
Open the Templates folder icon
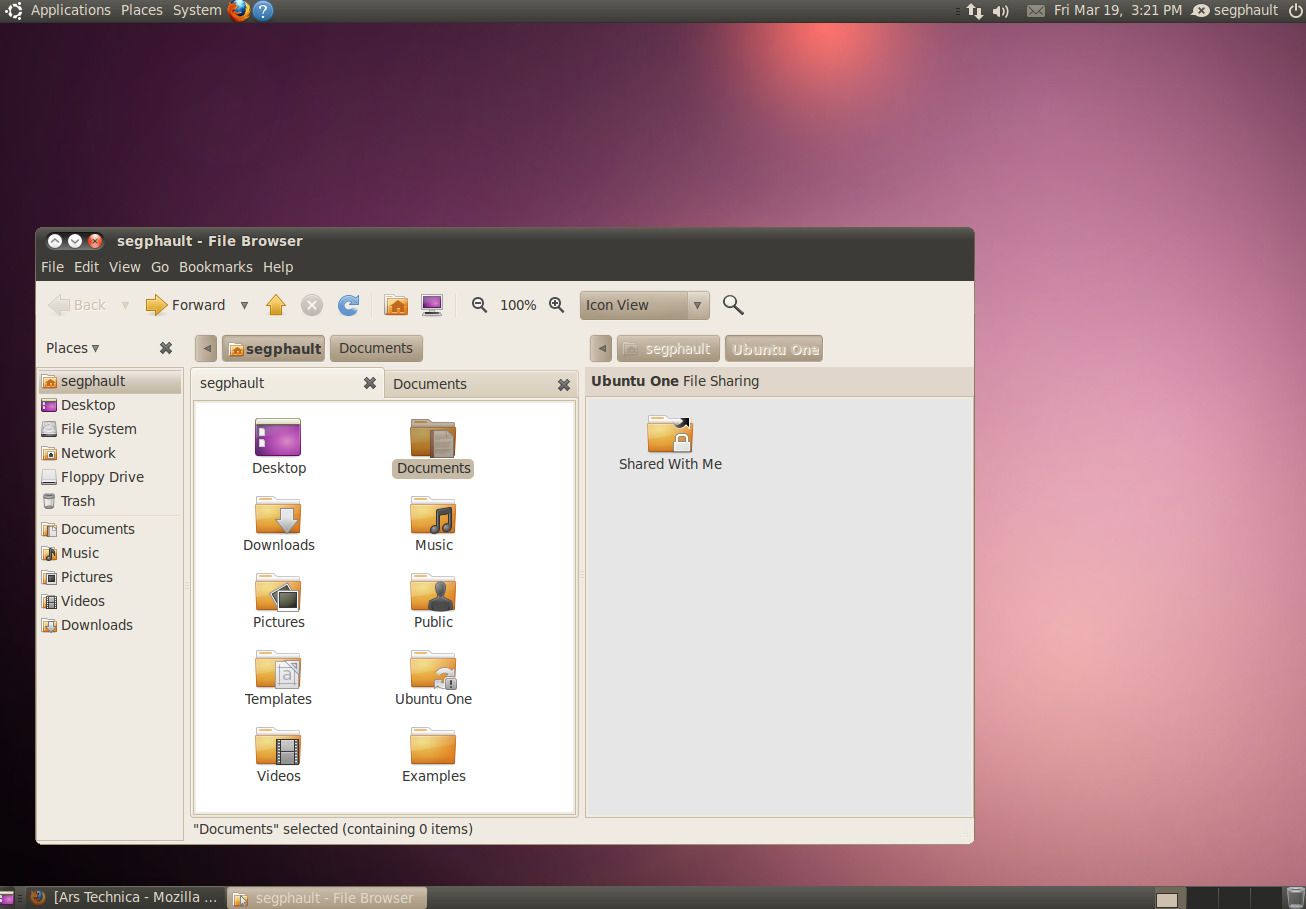pyautogui.click(x=278, y=668)
